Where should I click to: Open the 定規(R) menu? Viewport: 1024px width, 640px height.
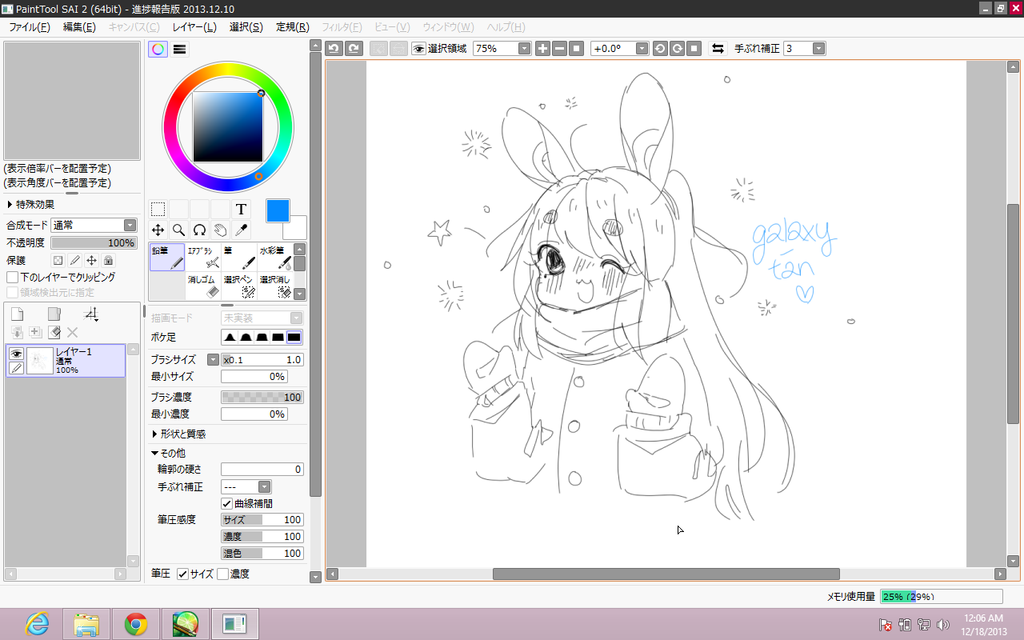tap(293, 27)
